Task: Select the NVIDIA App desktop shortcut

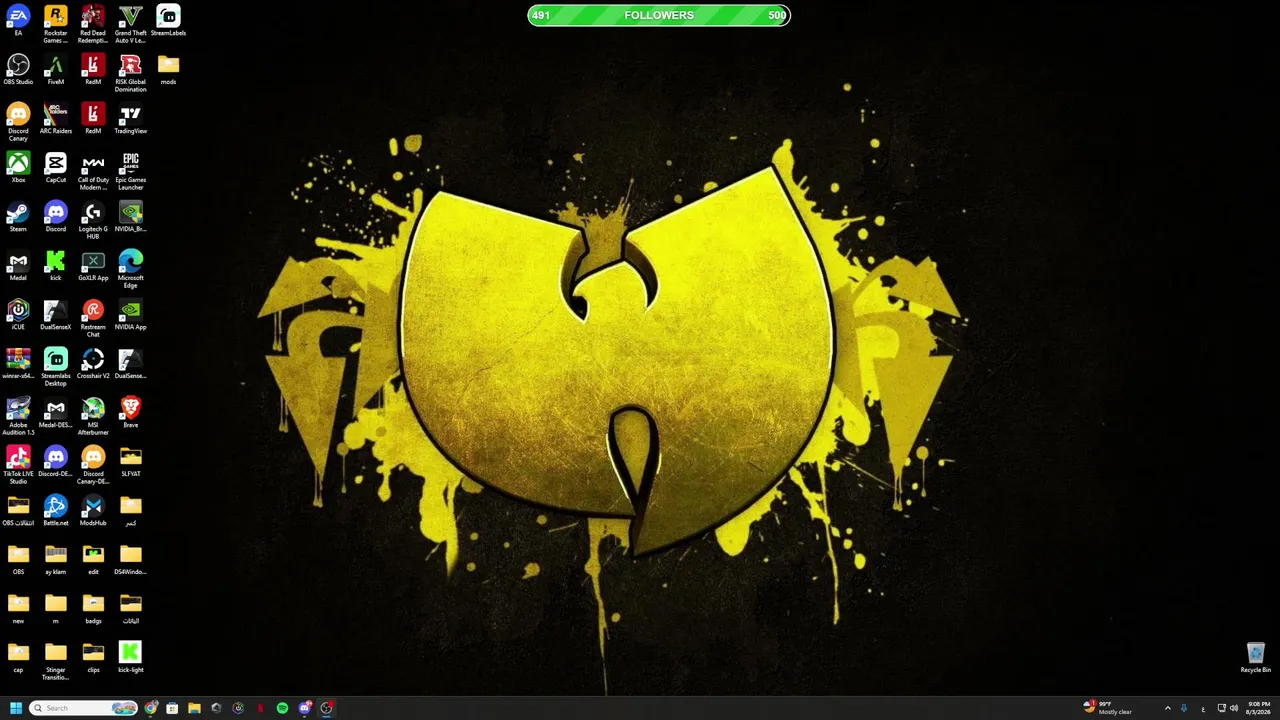Action: 130,315
